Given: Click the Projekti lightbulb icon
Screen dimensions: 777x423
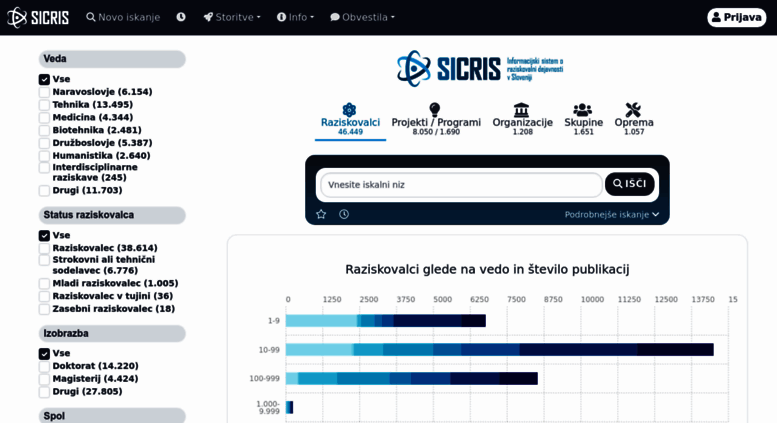Looking at the screenshot, I should click(435, 109).
